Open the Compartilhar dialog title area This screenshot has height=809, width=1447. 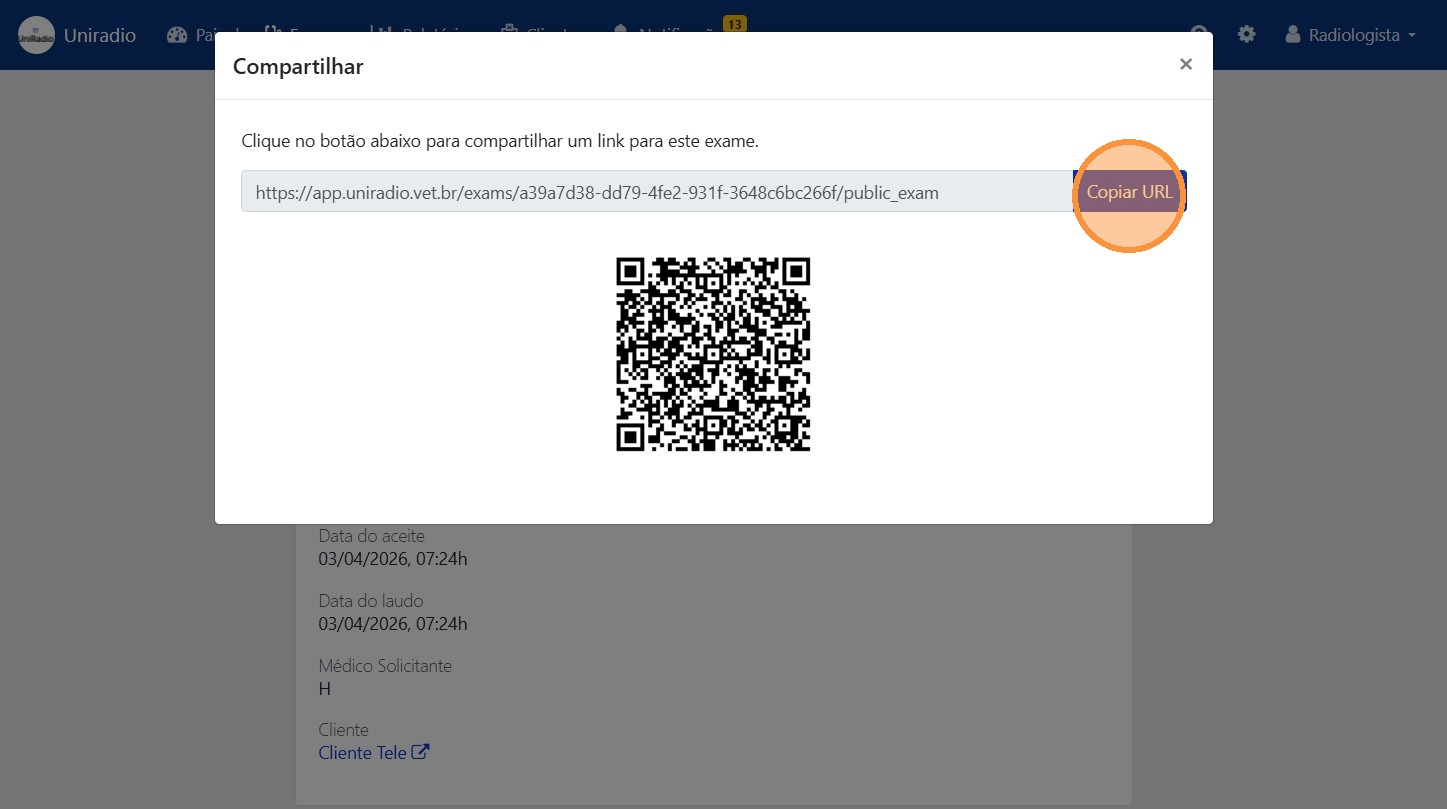297,66
